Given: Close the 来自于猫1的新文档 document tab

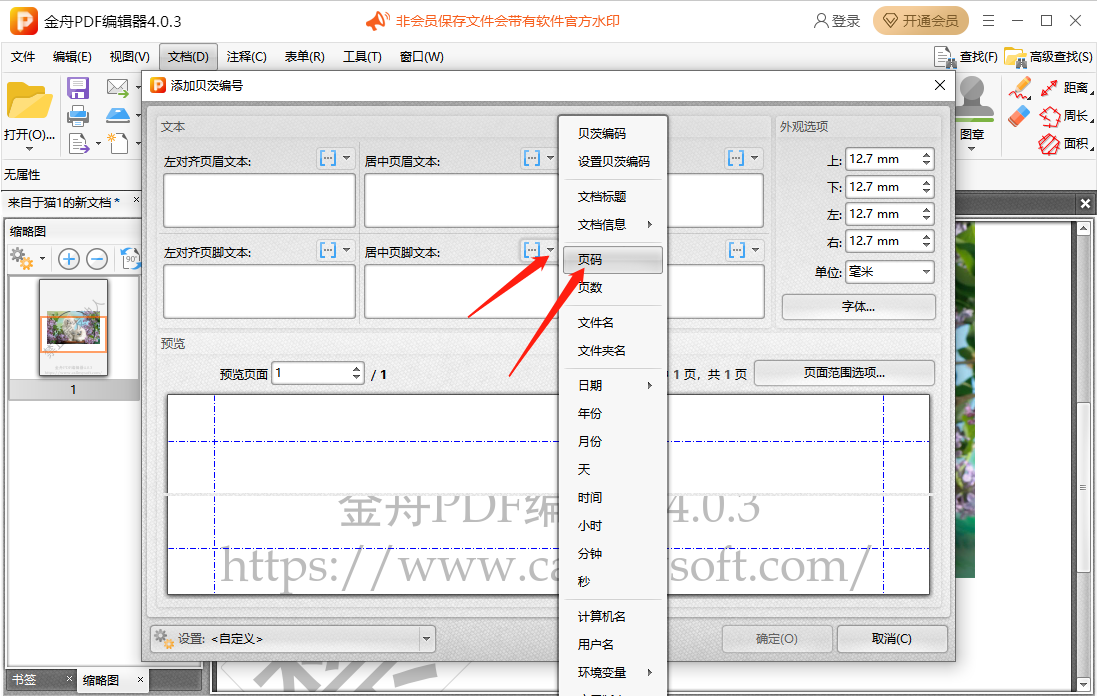Looking at the screenshot, I should [x=136, y=200].
